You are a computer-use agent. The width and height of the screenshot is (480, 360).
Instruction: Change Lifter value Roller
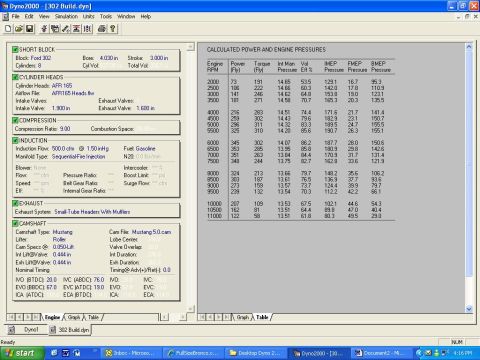coord(59,240)
